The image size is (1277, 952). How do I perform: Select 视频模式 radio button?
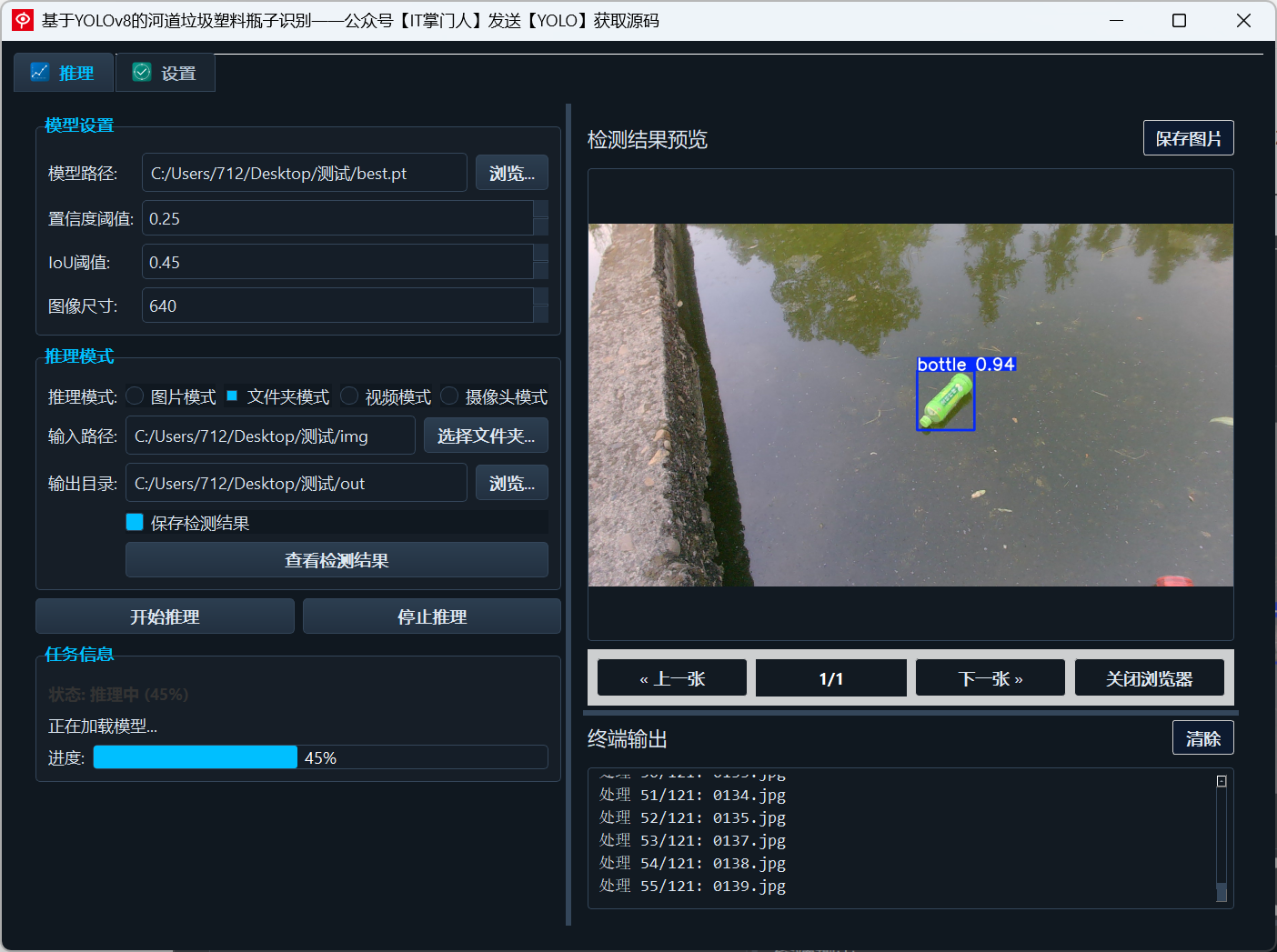(349, 396)
